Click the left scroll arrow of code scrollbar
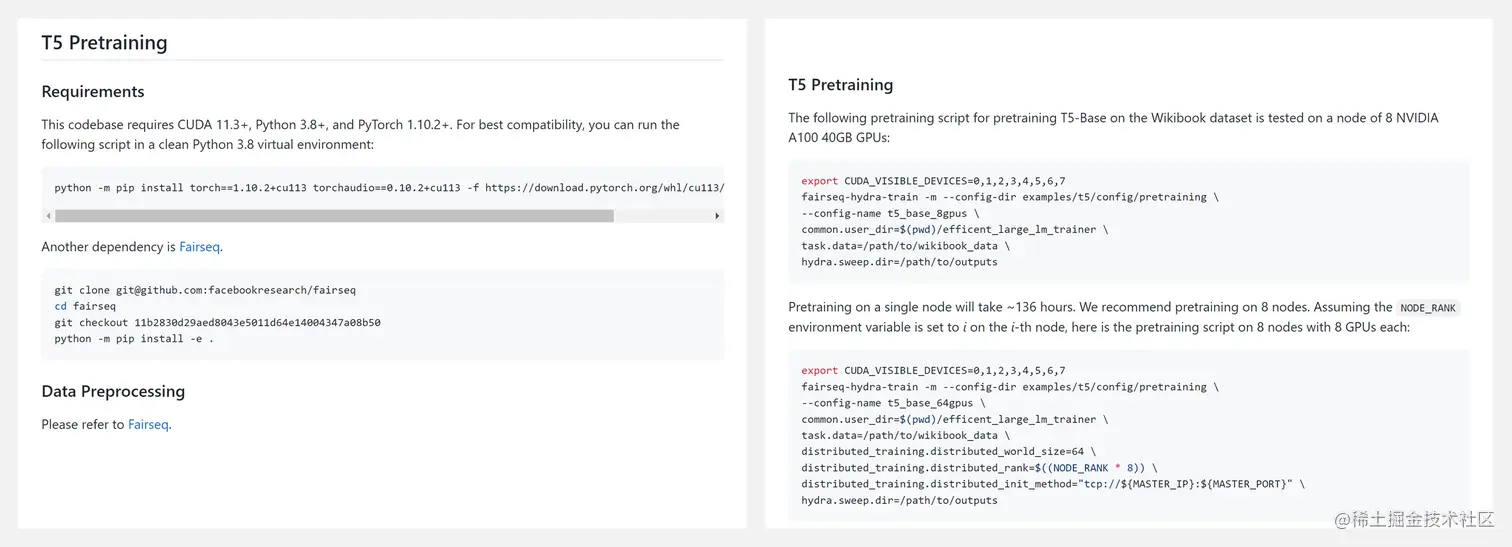The image size is (1512, 547). coord(48,216)
